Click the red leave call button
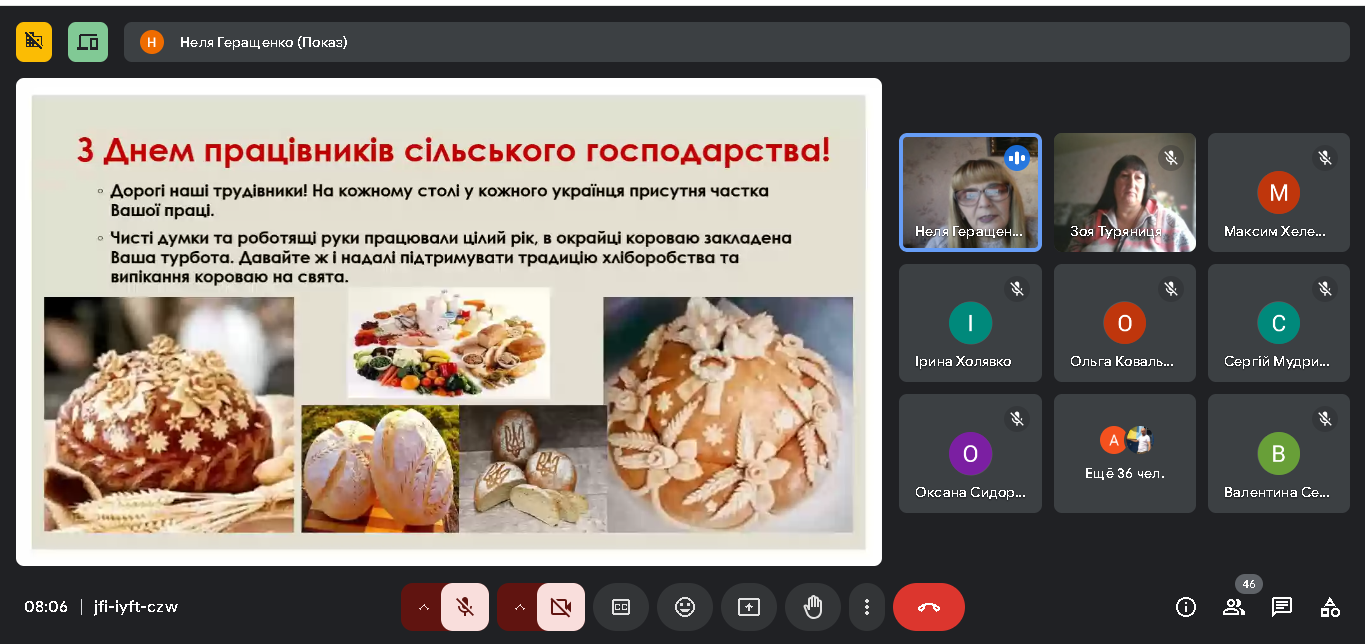The height and width of the screenshot is (644, 1365). coord(929,607)
